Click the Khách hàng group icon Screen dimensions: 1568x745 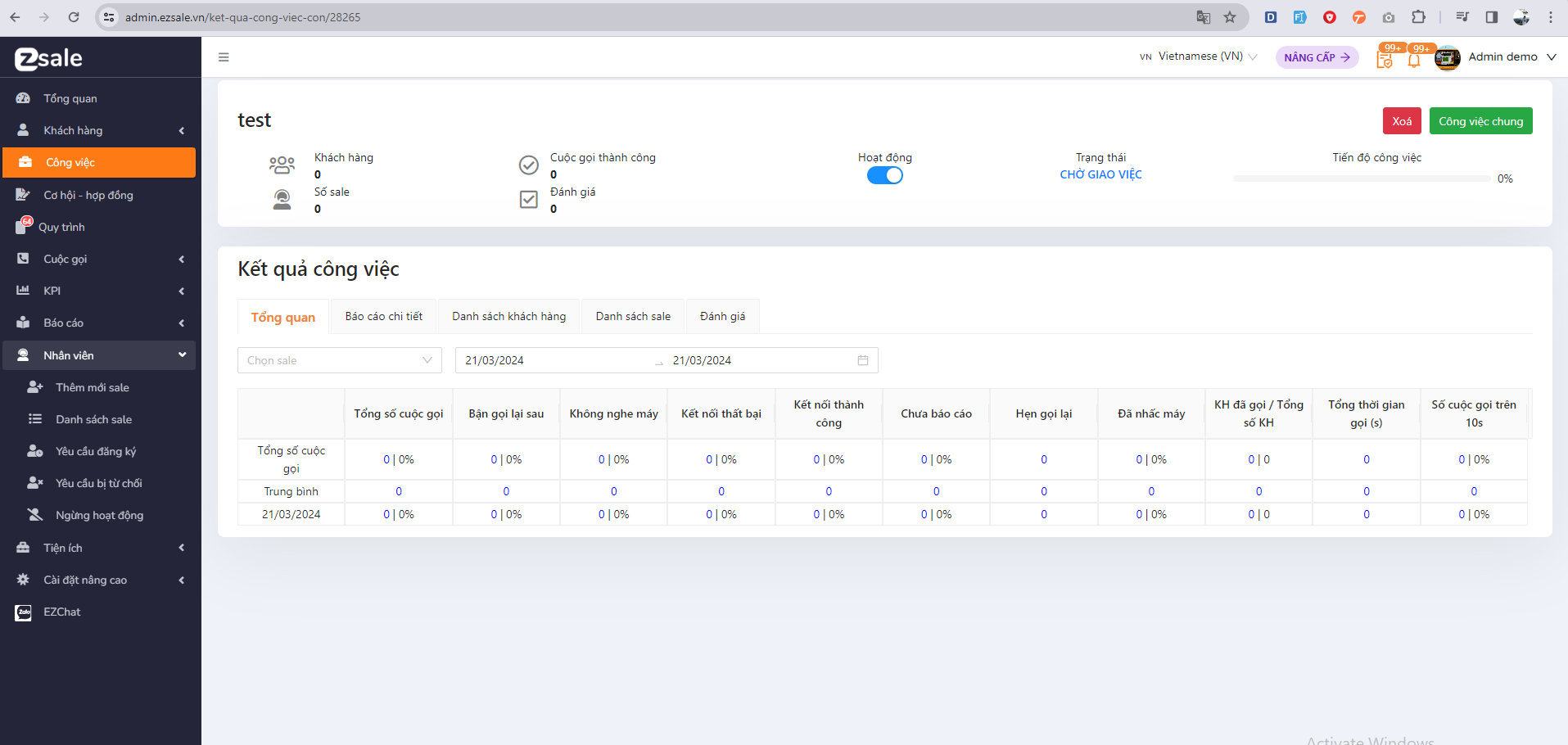pyautogui.click(x=282, y=165)
